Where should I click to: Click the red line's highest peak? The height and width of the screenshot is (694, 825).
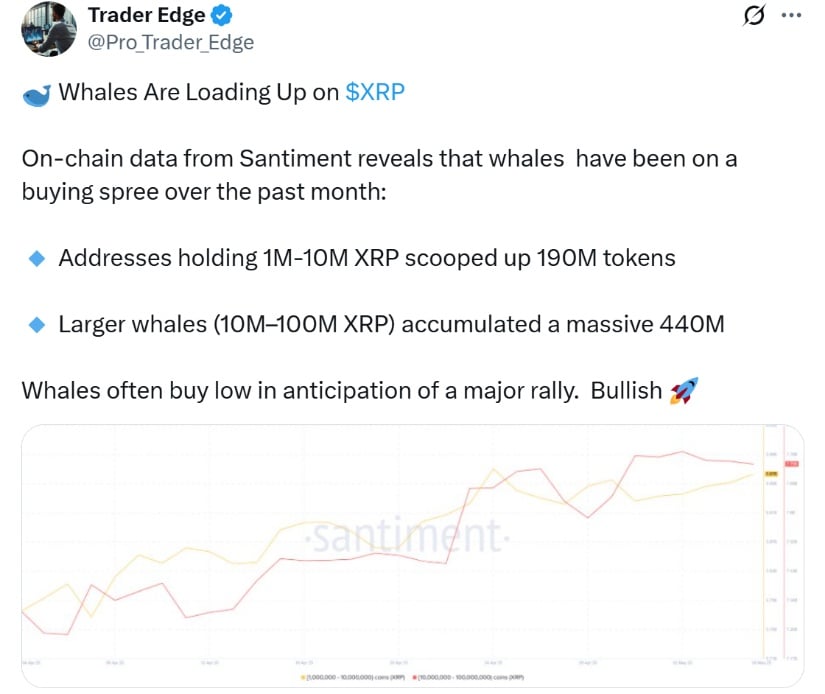(x=682, y=451)
